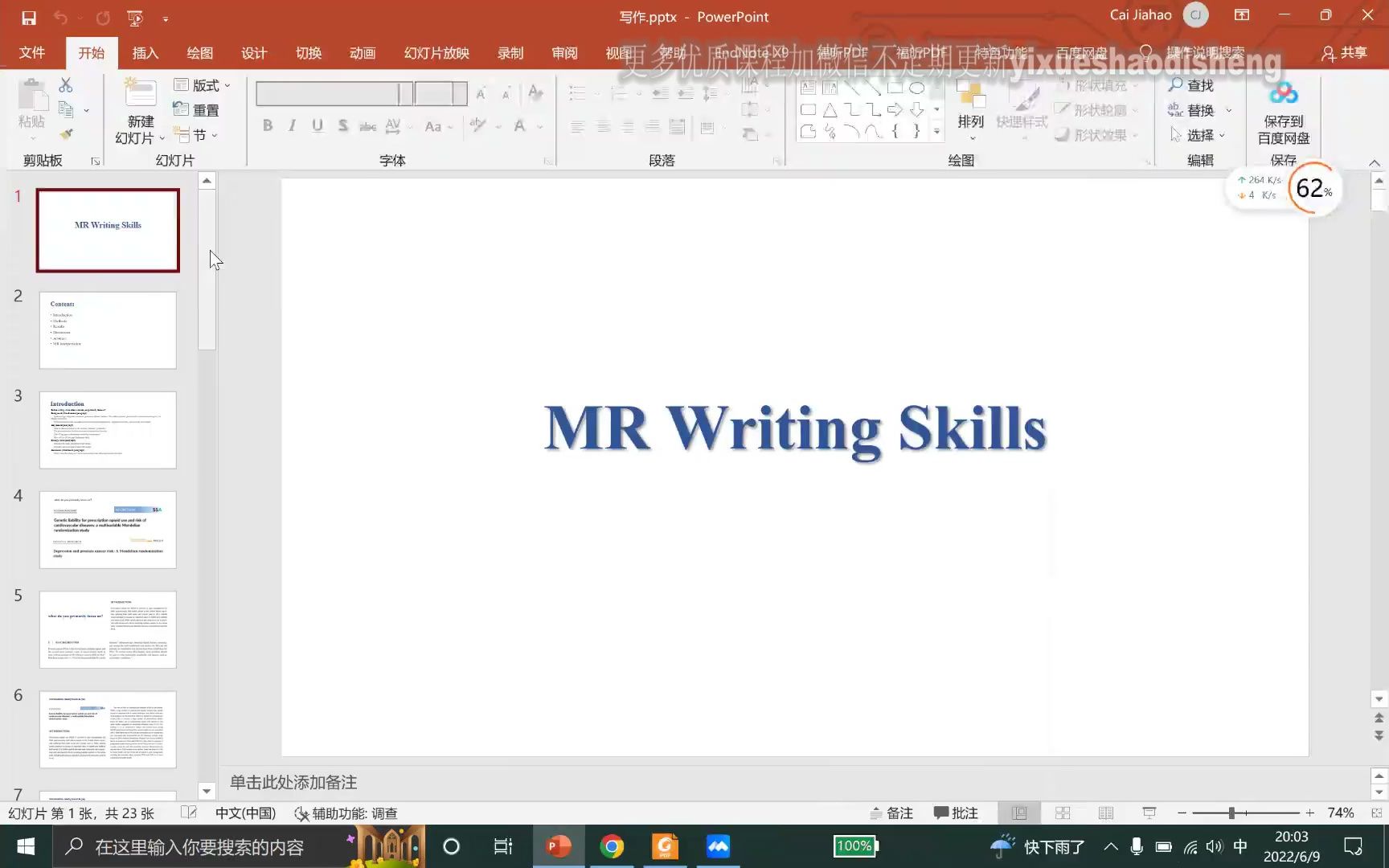Viewport: 1389px width, 868px height.
Task: Click the Share (共享) button
Action: pos(1344,53)
